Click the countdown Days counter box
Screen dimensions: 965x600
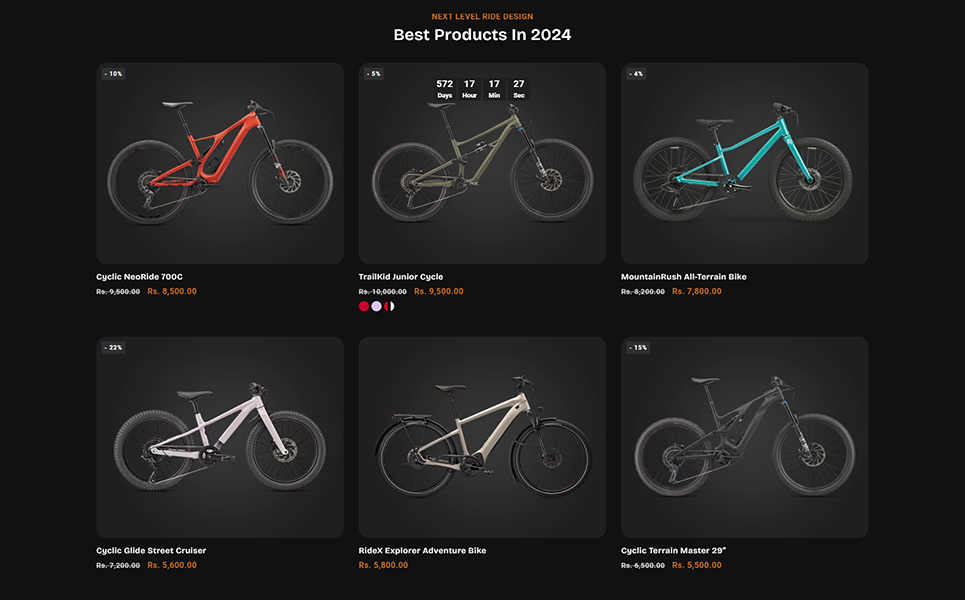coord(445,89)
